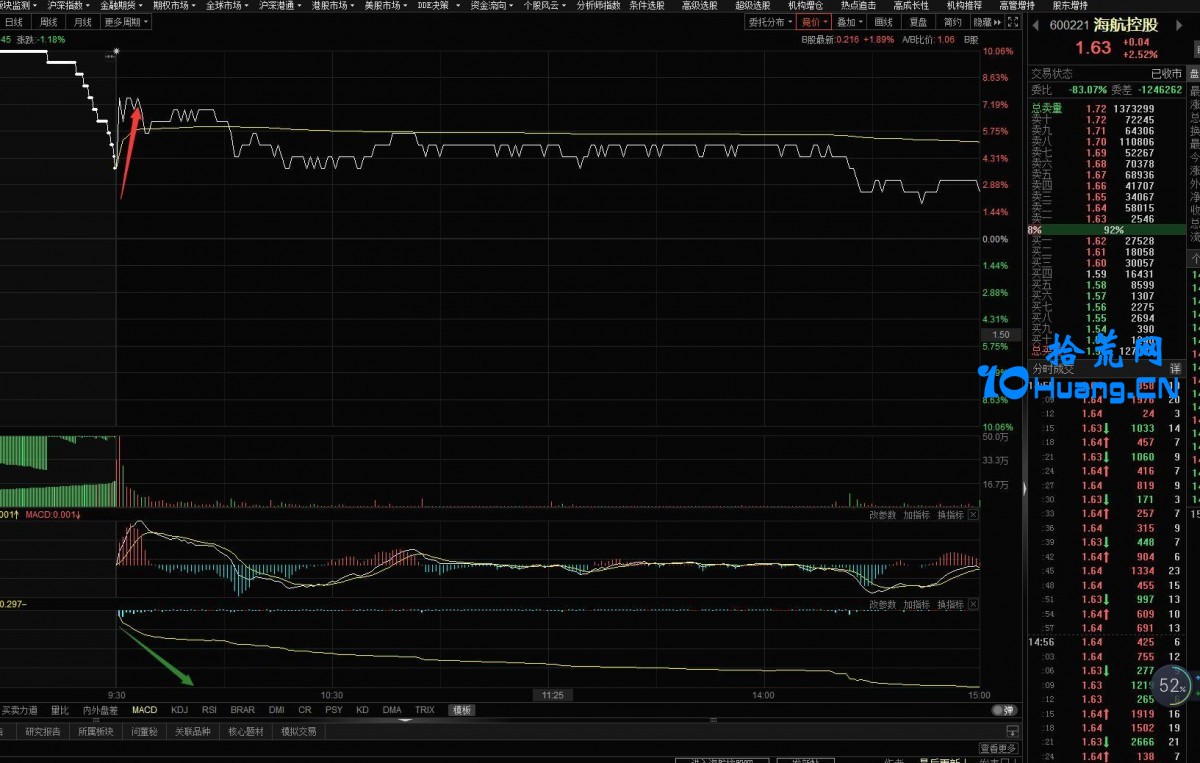Viewport: 1200px width, 763px height.
Task: Switch to 周线 weekly chart
Action: tap(49, 22)
